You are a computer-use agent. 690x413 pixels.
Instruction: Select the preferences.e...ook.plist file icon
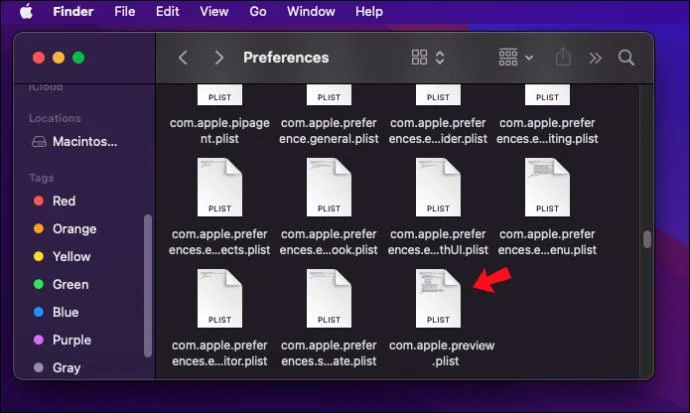329,187
